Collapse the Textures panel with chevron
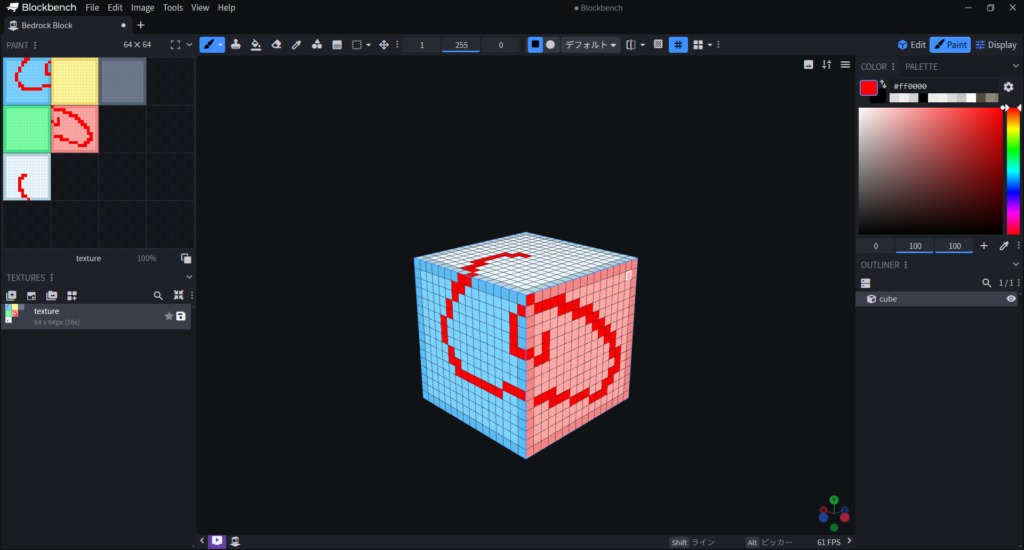Screen dimensions: 1024x550 [189, 277]
